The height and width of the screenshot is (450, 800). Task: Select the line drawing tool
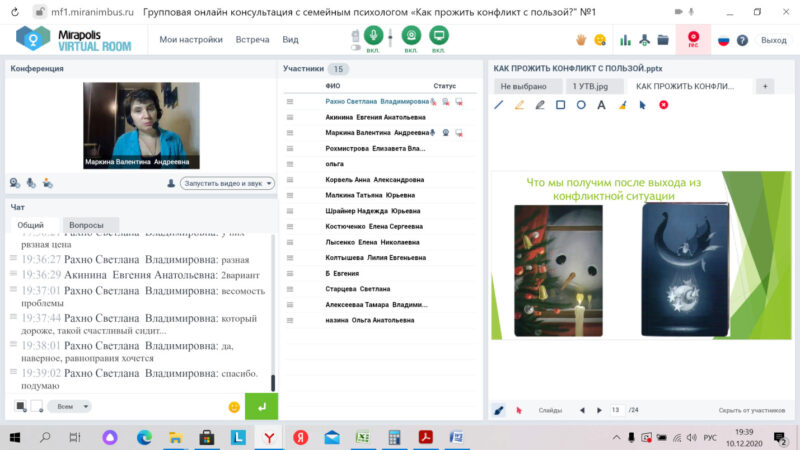498,105
